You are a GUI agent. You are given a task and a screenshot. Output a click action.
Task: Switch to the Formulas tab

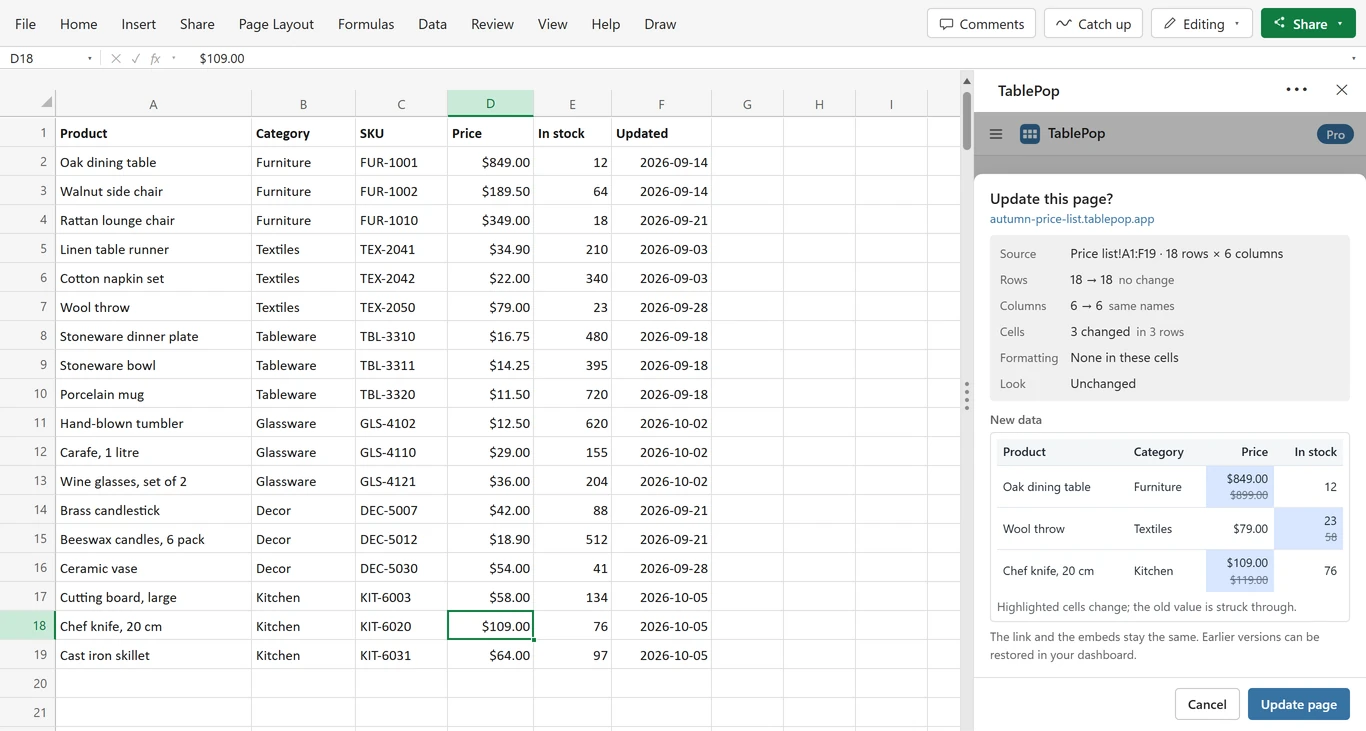coord(366,24)
